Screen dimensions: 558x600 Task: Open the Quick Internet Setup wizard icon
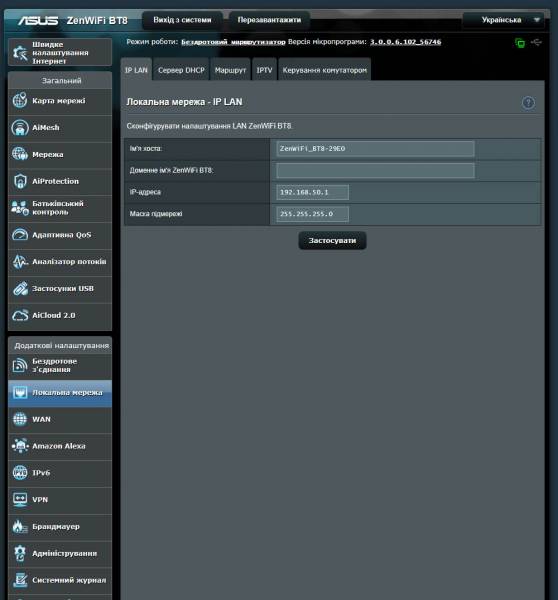pos(20,53)
